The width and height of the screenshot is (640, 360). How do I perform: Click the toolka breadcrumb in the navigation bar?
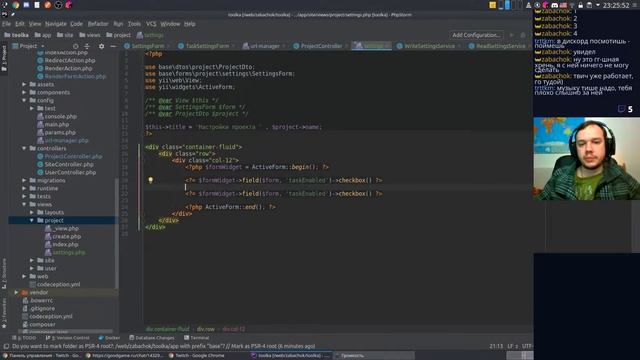point(16,35)
